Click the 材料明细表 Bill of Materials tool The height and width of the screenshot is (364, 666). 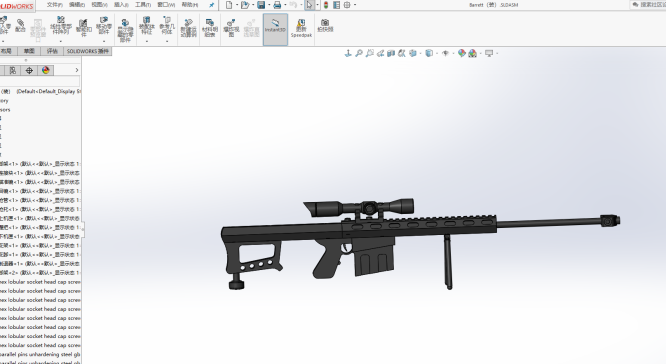click(210, 28)
